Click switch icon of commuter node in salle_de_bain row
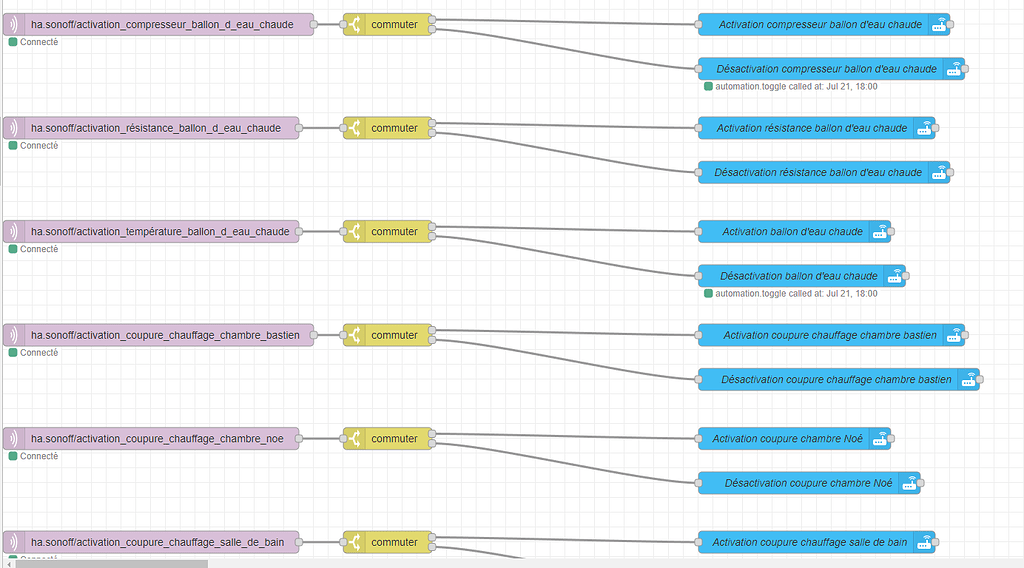Screen dimensions: 1024x568 tap(355, 542)
